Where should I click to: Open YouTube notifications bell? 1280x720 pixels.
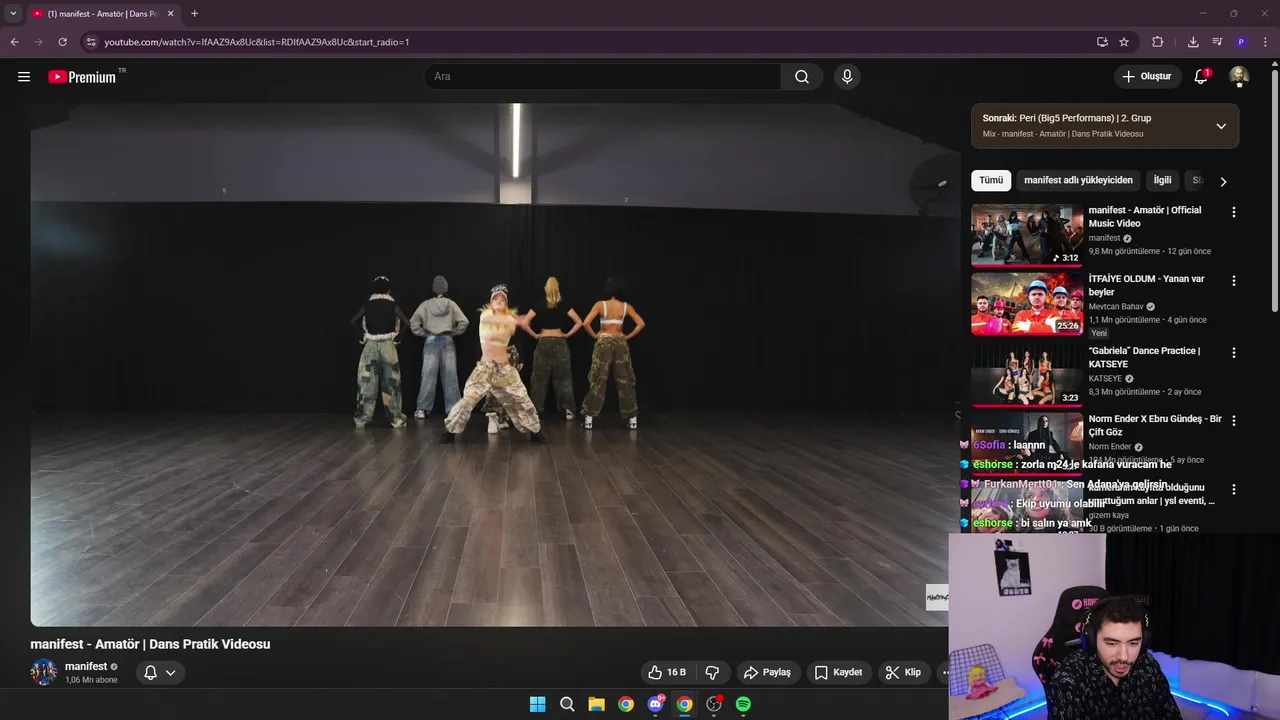tap(1201, 76)
